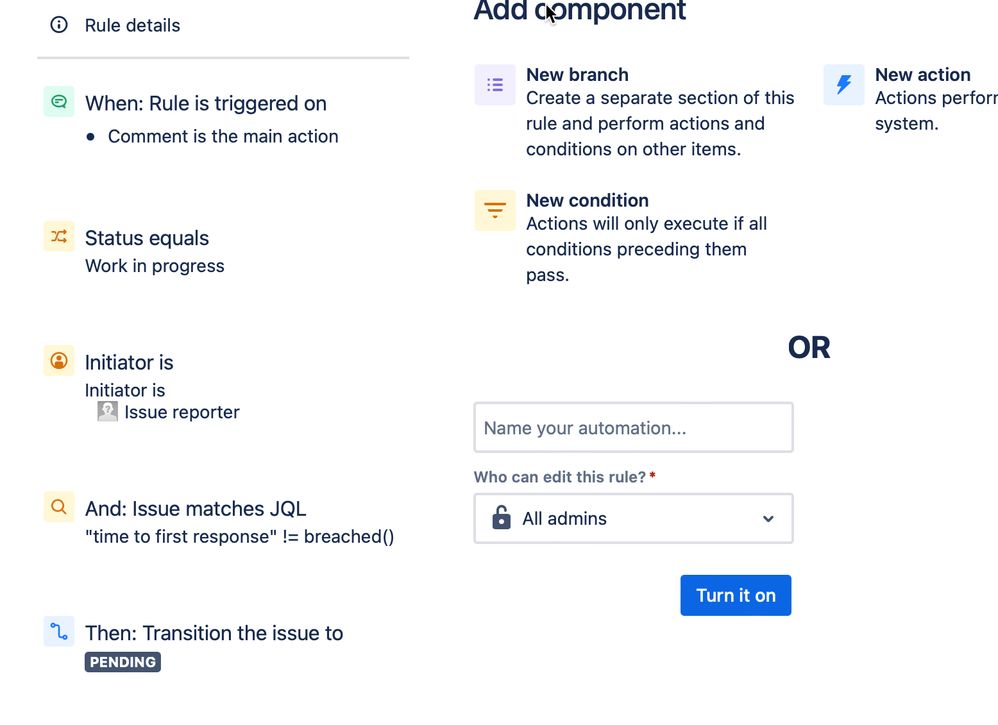Screen dimensions: 998x725
Task: Select the New branch component title
Action: (577, 74)
